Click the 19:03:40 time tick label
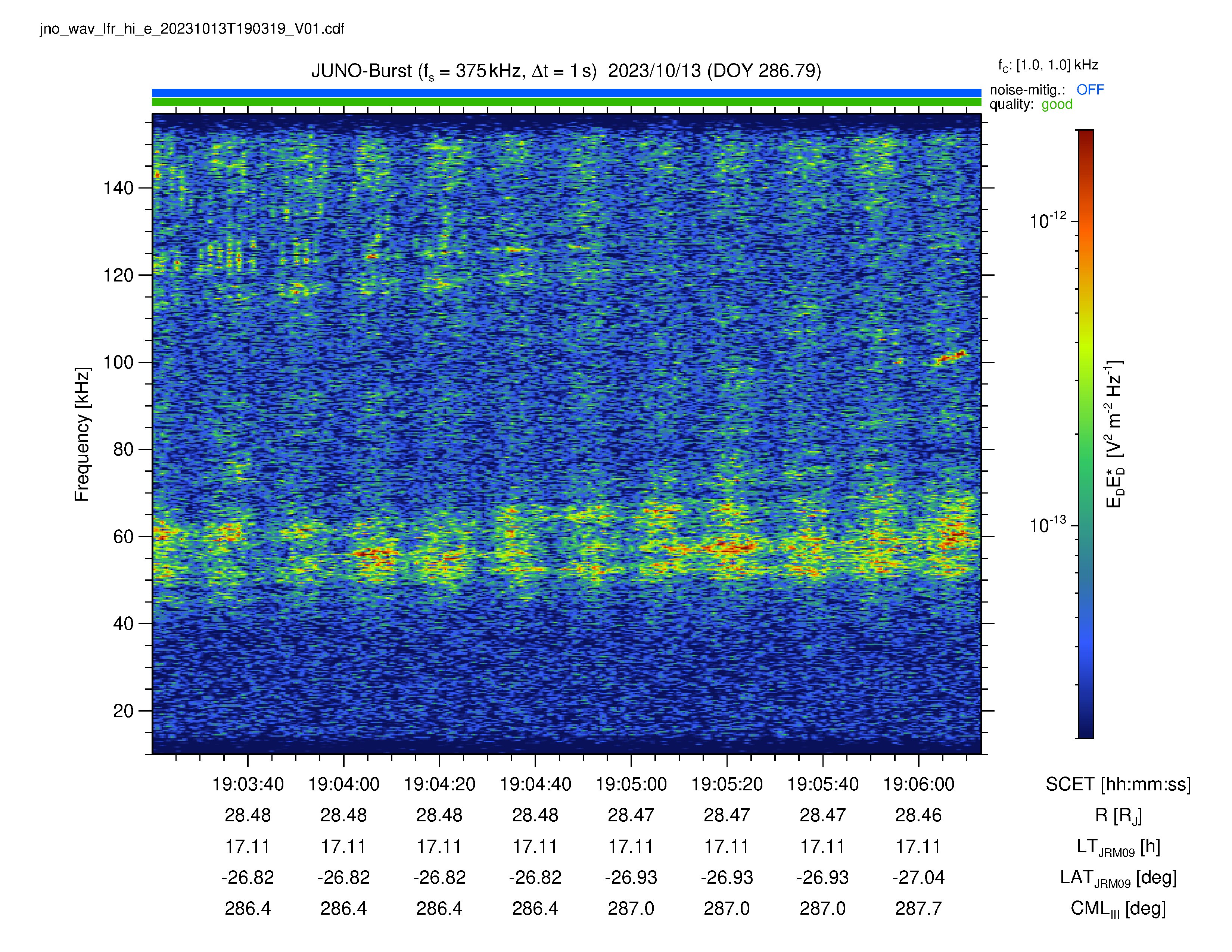The image size is (1232, 952). [248, 784]
